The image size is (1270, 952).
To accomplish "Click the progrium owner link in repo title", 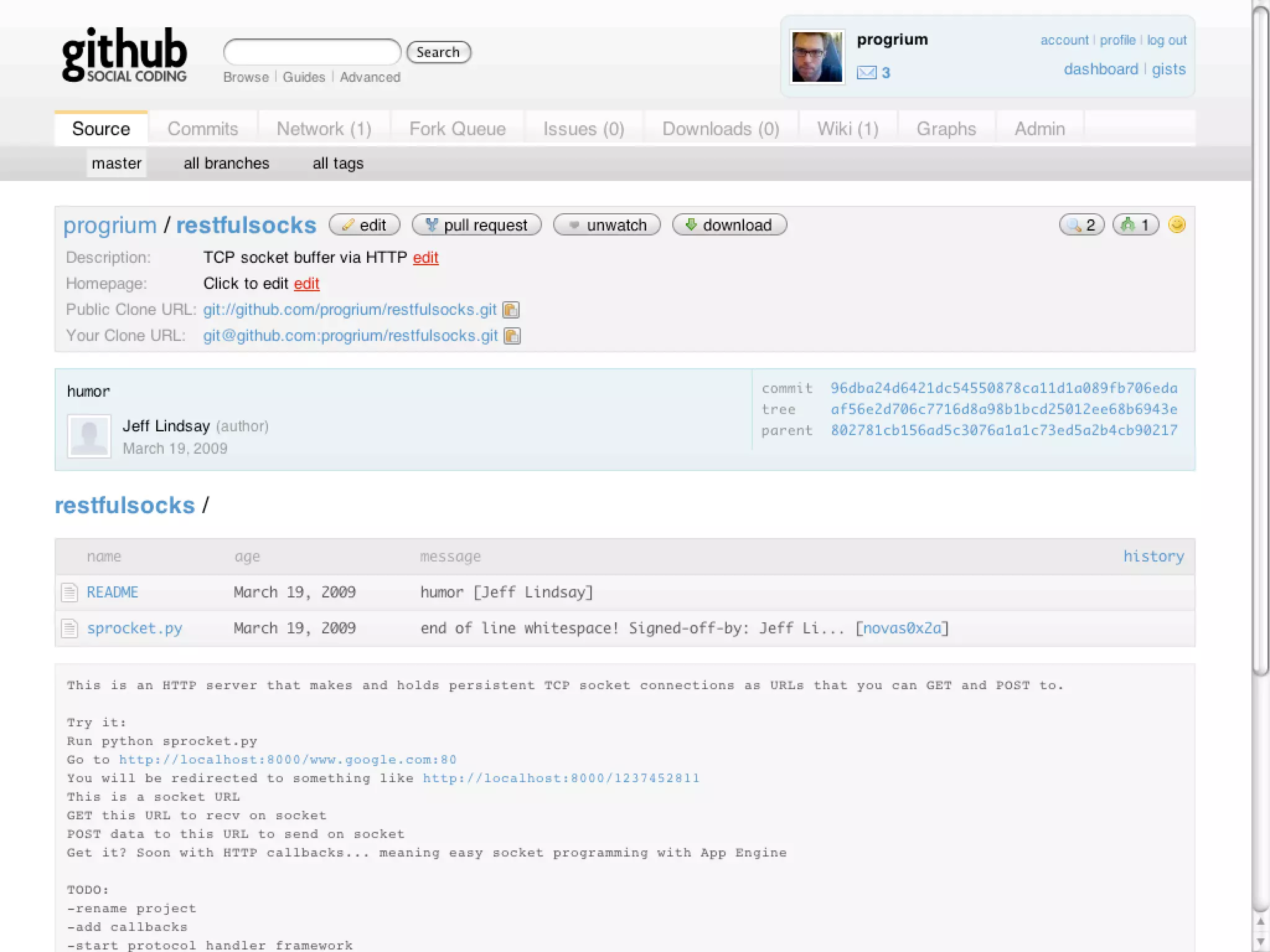I will coord(110,225).
